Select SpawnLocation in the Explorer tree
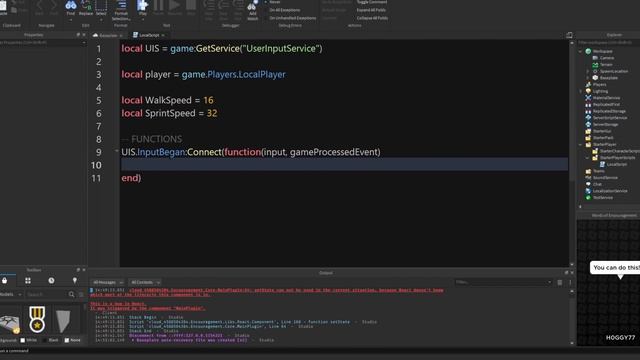640x360 pixels. 610,71
